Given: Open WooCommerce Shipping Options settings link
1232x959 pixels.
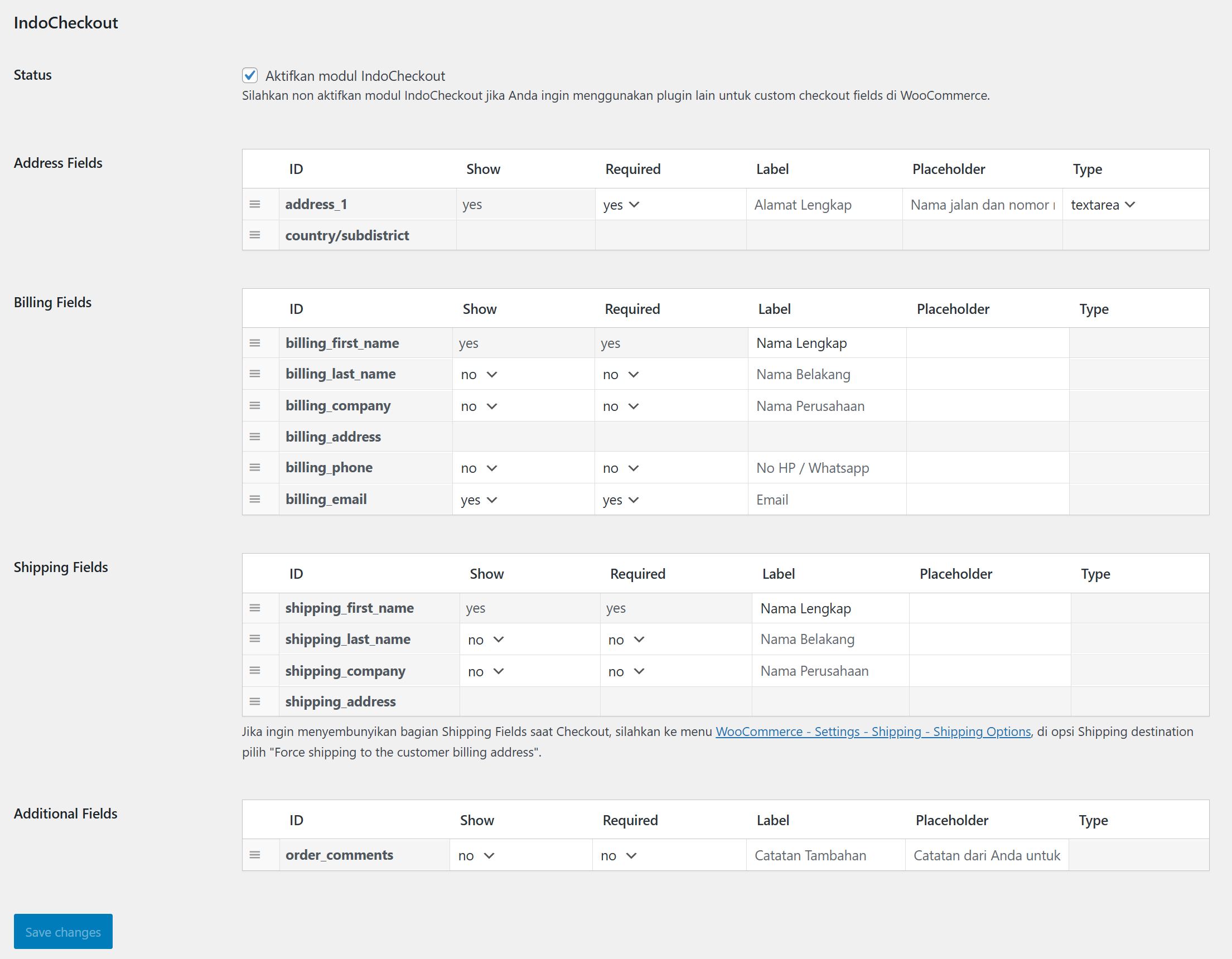Looking at the screenshot, I should coord(873,731).
